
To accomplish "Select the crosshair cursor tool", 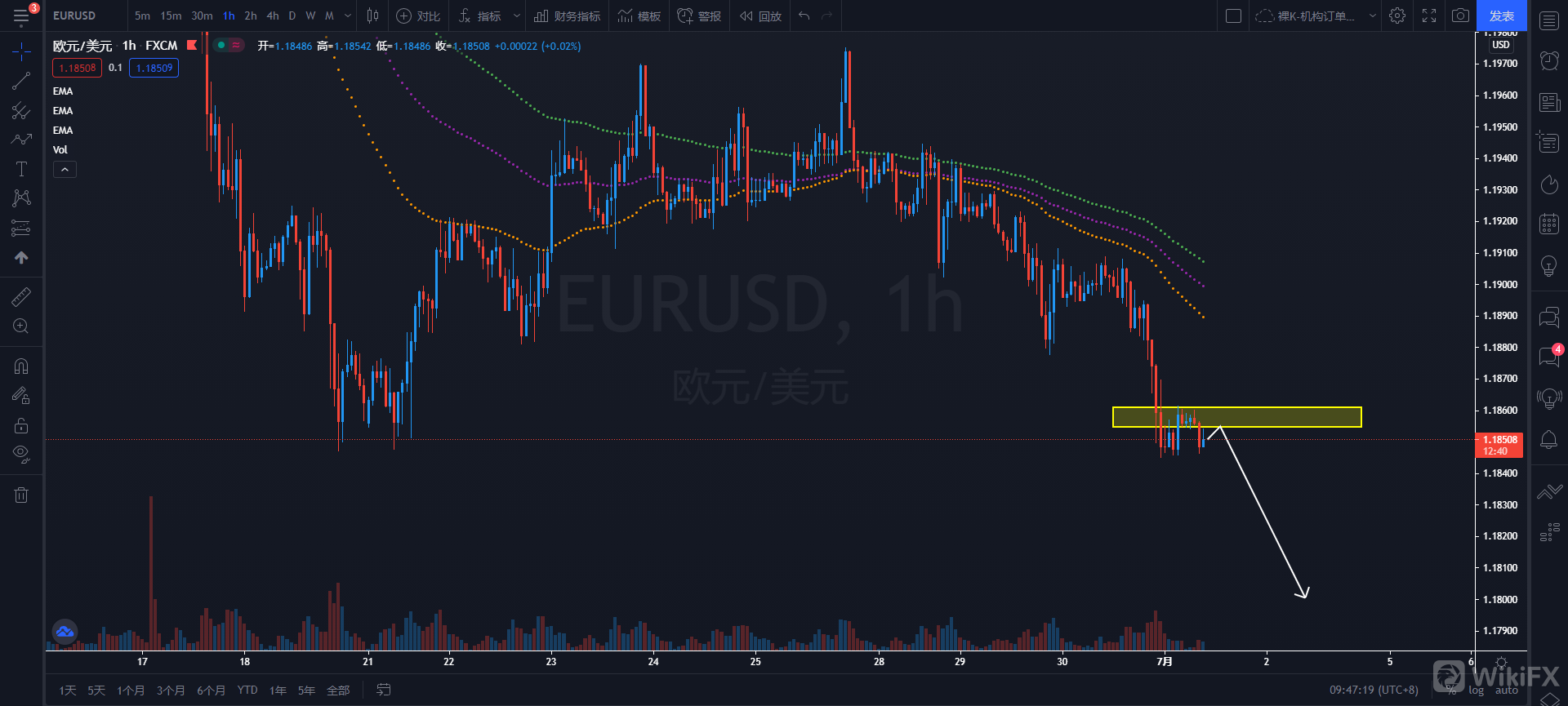I will [x=21, y=51].
